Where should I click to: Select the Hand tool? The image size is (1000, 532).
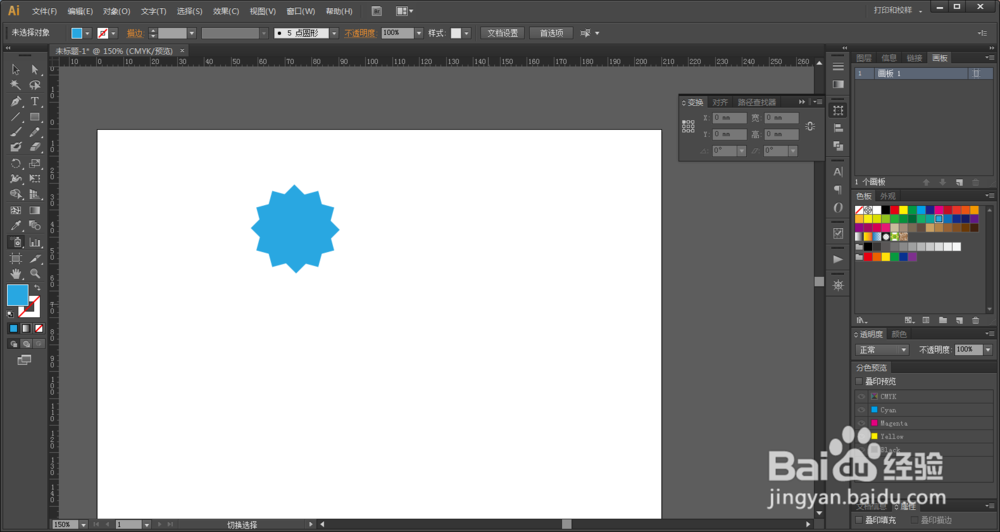click(x=16, y=274)
